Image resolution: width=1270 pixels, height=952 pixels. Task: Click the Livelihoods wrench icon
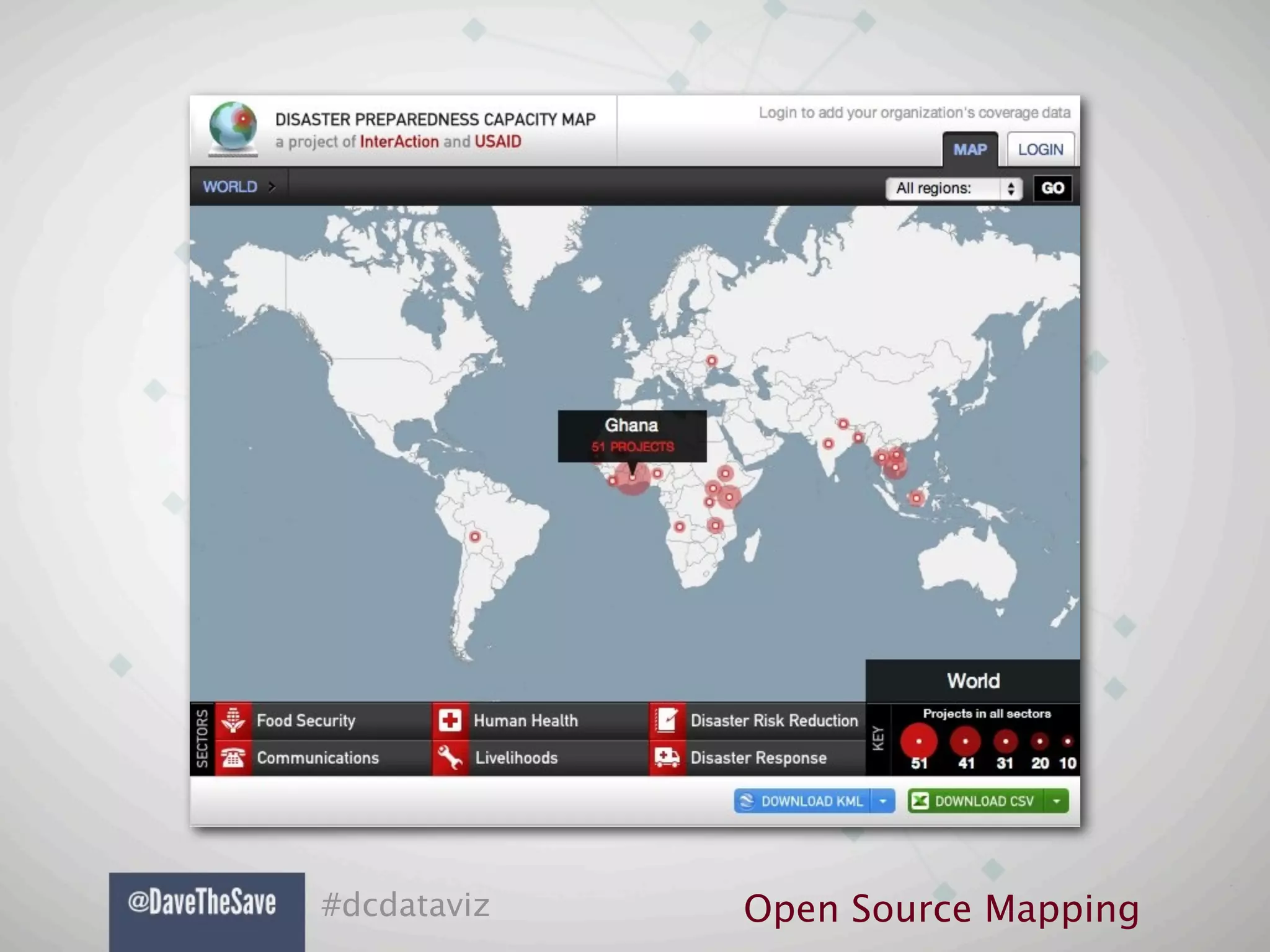[450, 757]
